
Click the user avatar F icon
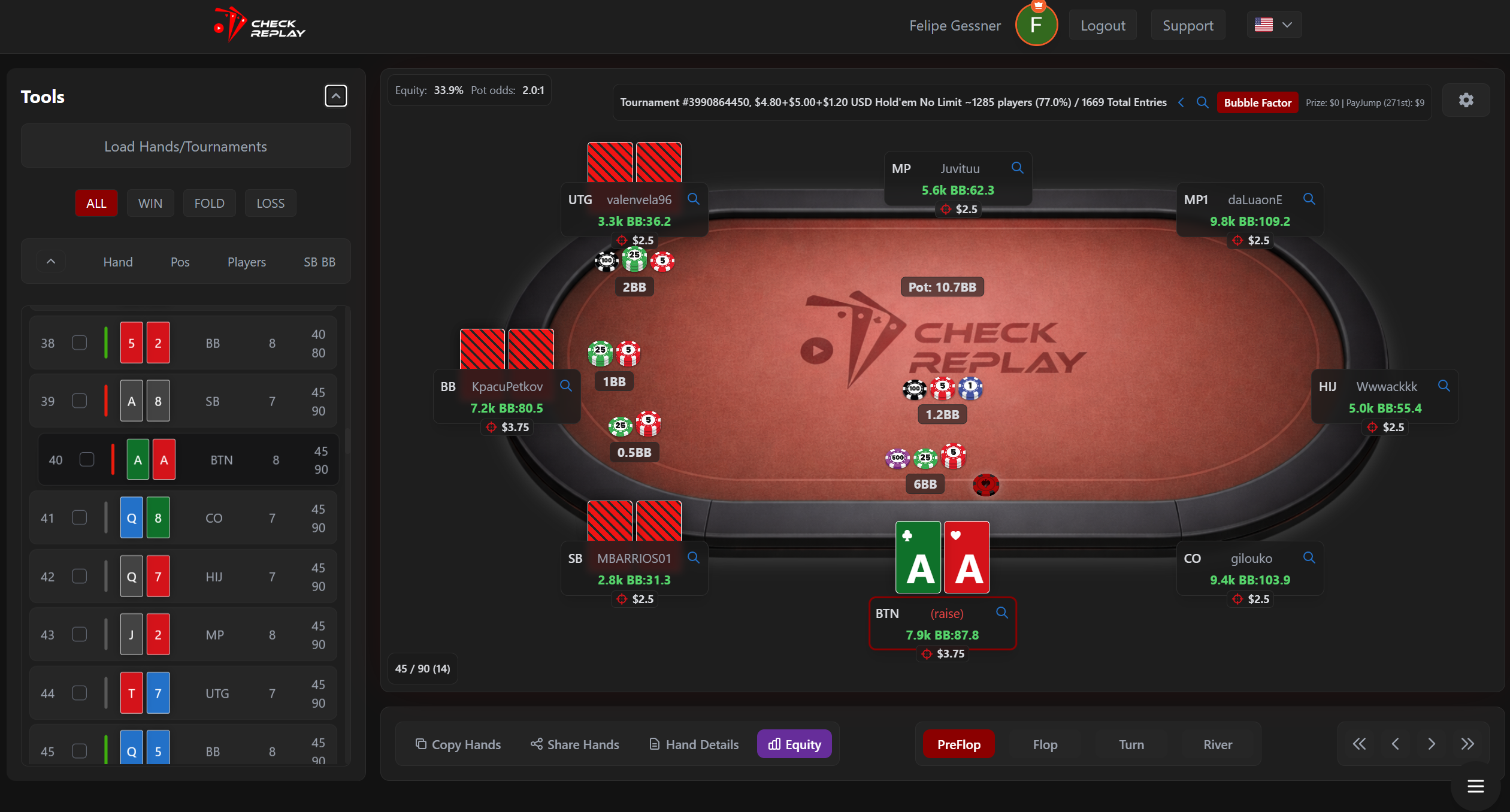pyautogui.click(x=1036, y=25)
